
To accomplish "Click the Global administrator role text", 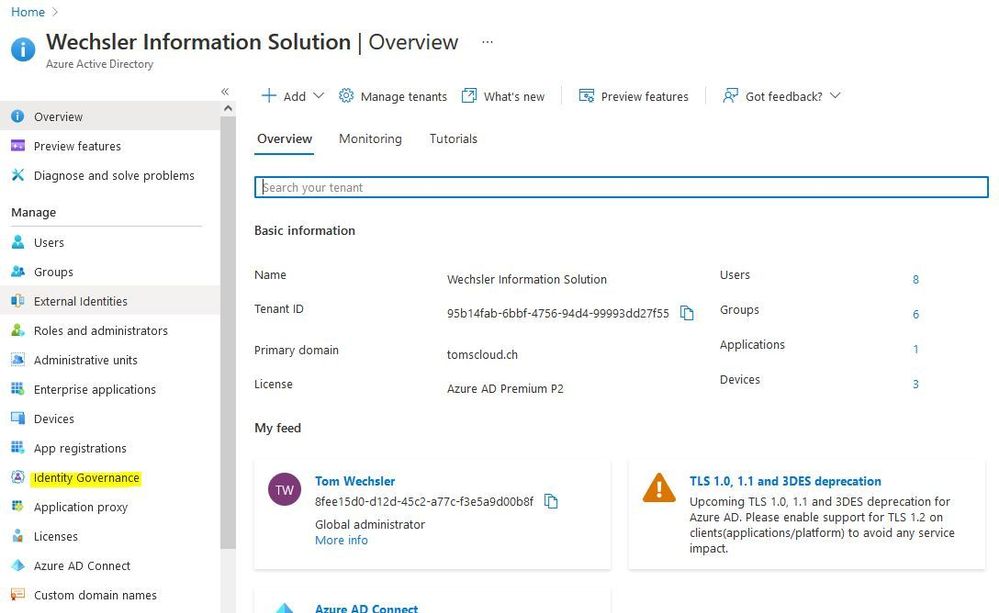I will [370, 524].
